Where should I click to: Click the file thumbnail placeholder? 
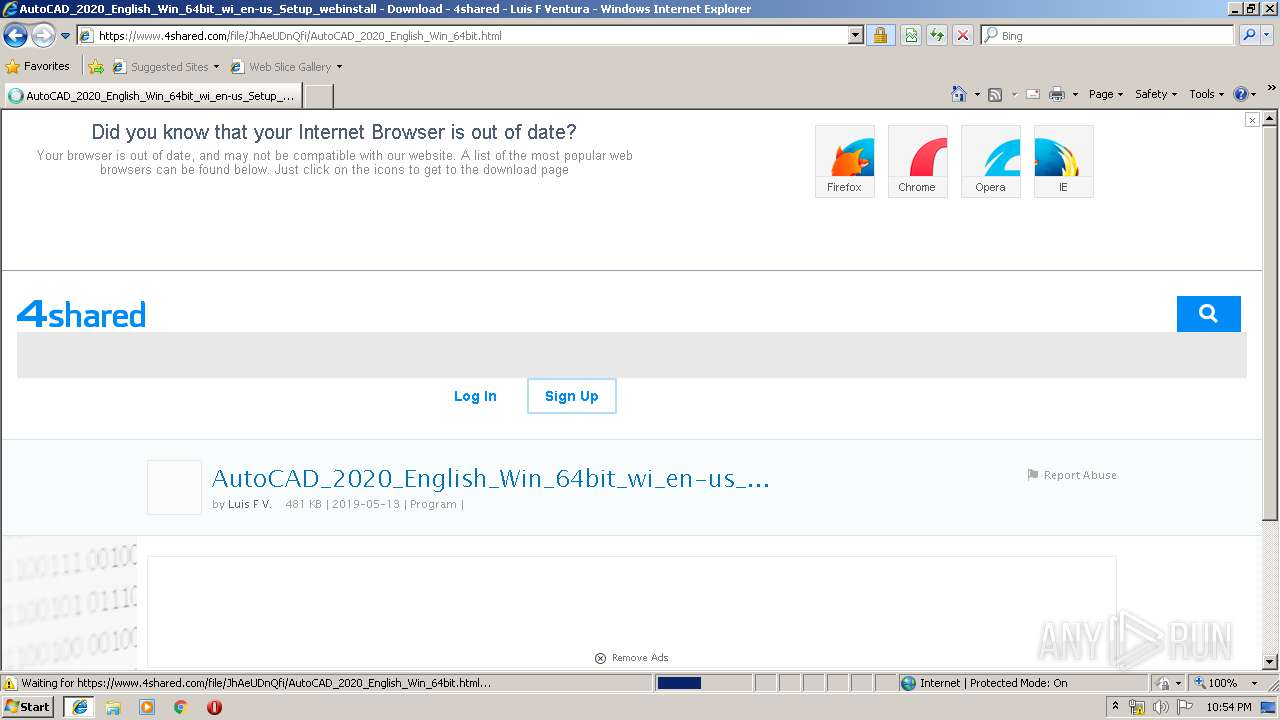(x=174, y=487)
